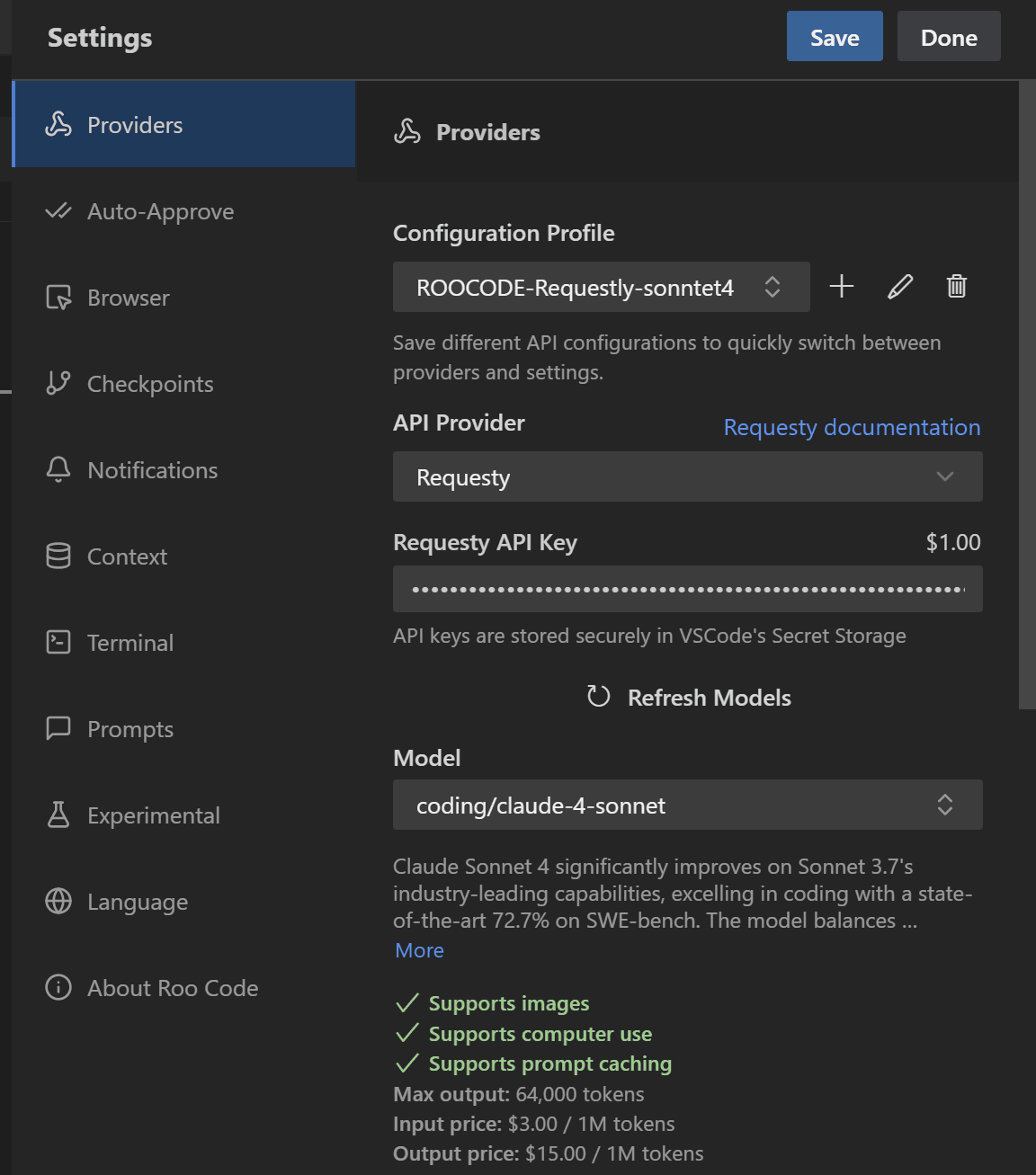
Task: Click the Save button
Action: pos(835,36)
